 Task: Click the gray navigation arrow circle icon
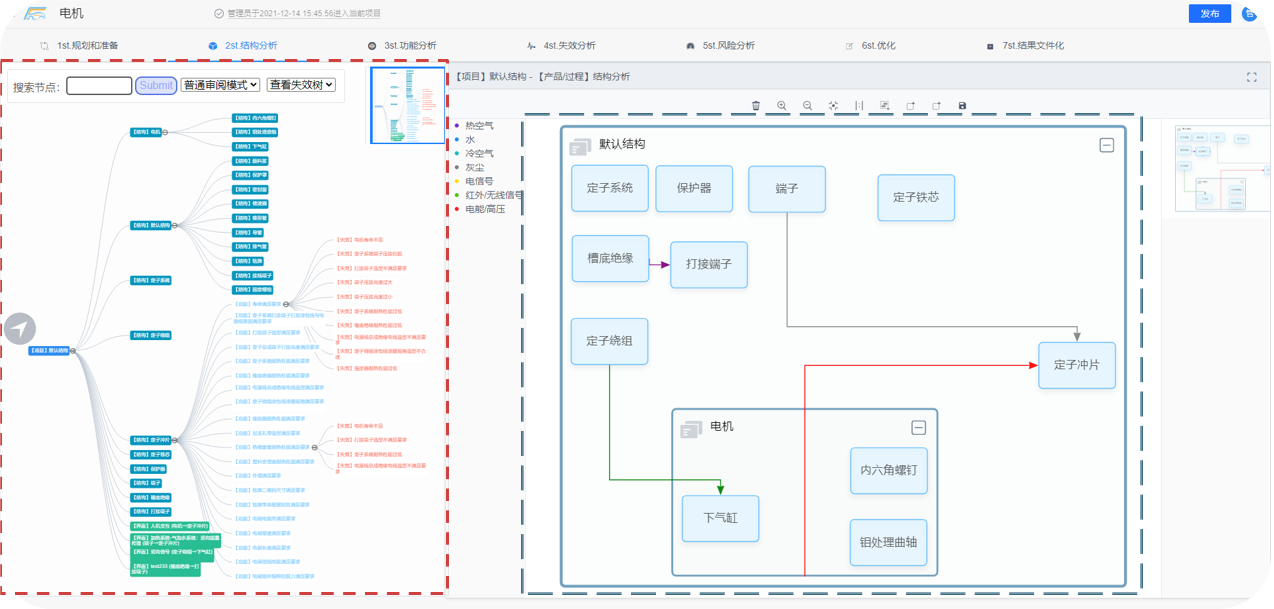pyautogui.click(x=20, y=328)
